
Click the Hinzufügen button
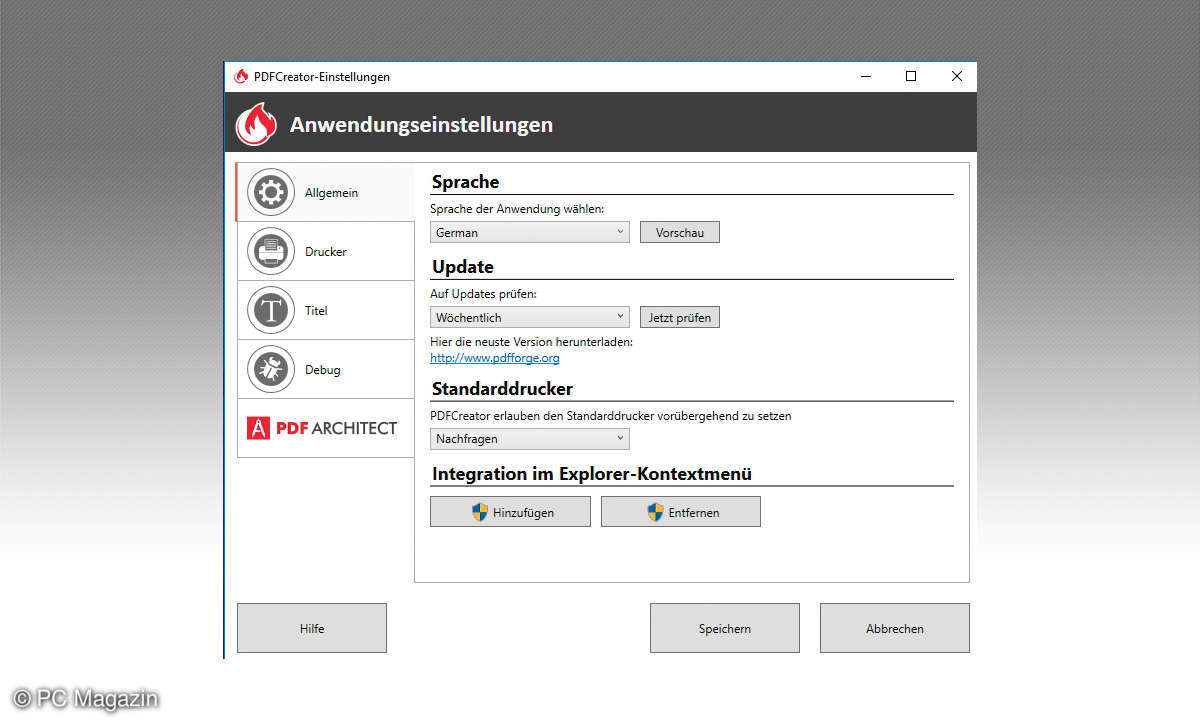pyautogui.click(x=510, y=512)
